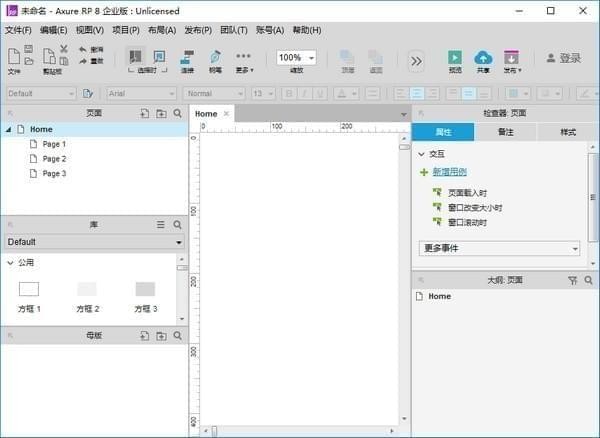Image resolution: width=600 pixels, height=438 pixels.
Task: Open the Default library dropdown
Action: coord(94,242)
